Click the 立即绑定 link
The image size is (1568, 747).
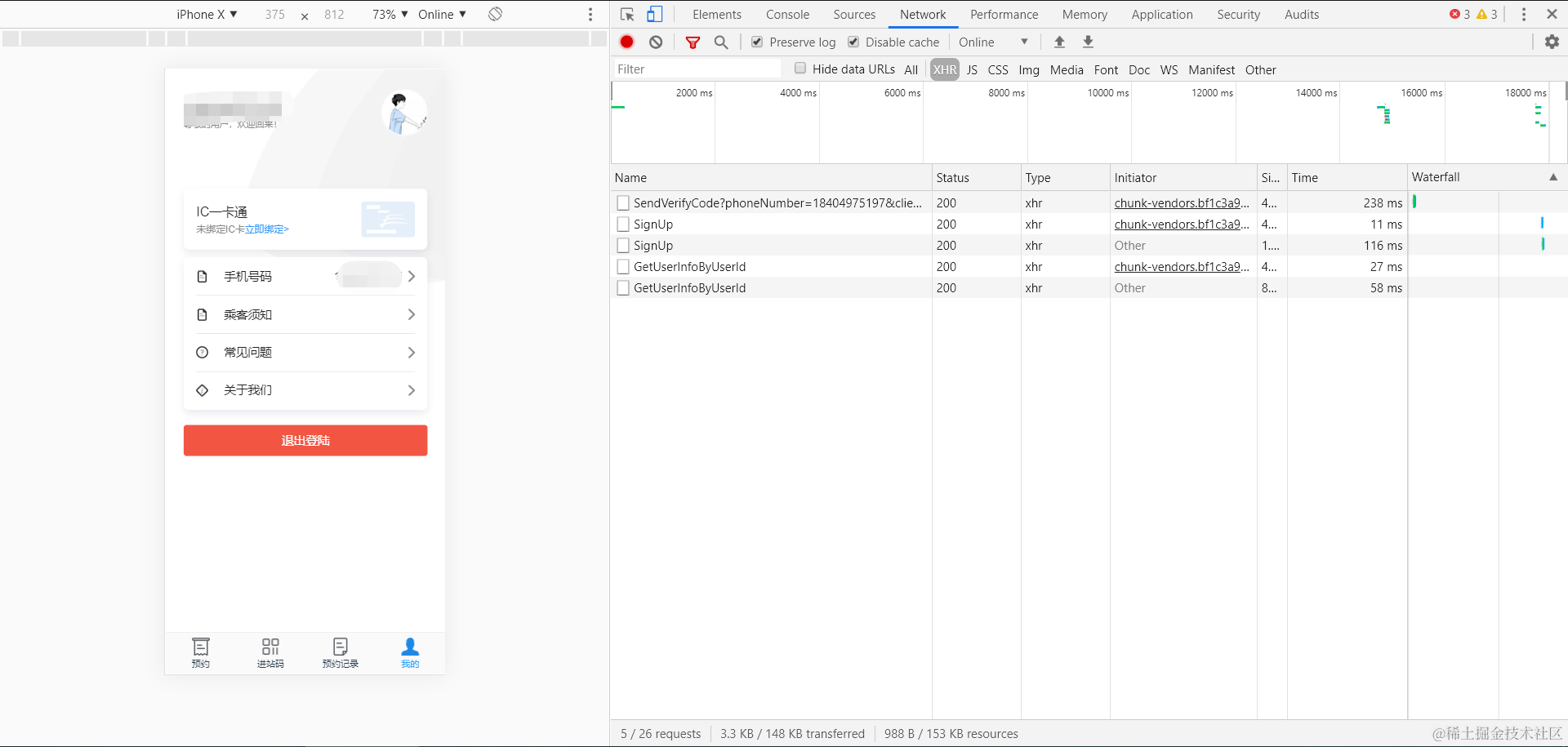[x=267, y=229]
